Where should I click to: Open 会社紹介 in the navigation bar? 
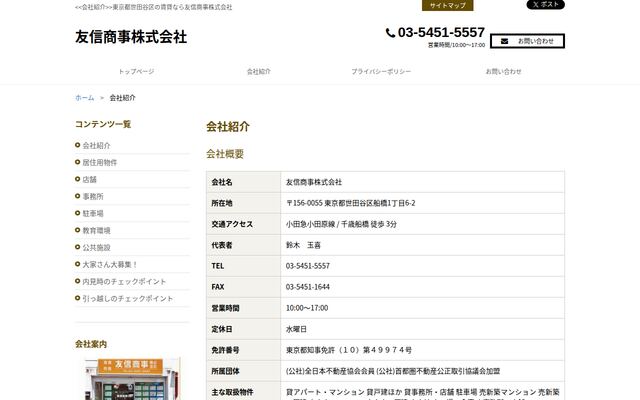[259, 71]
